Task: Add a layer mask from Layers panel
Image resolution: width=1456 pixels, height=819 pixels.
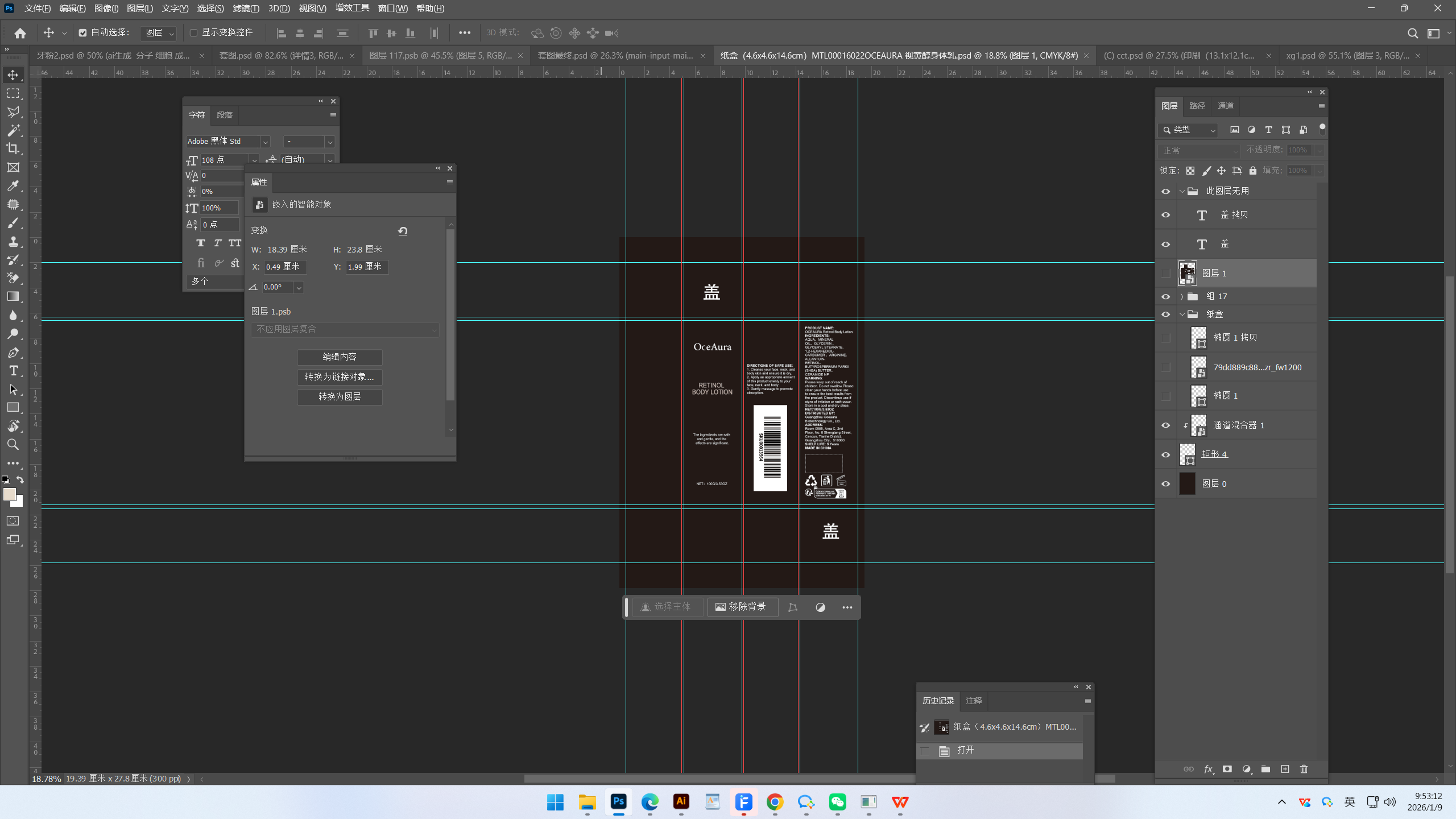Action: point(1227,769)
